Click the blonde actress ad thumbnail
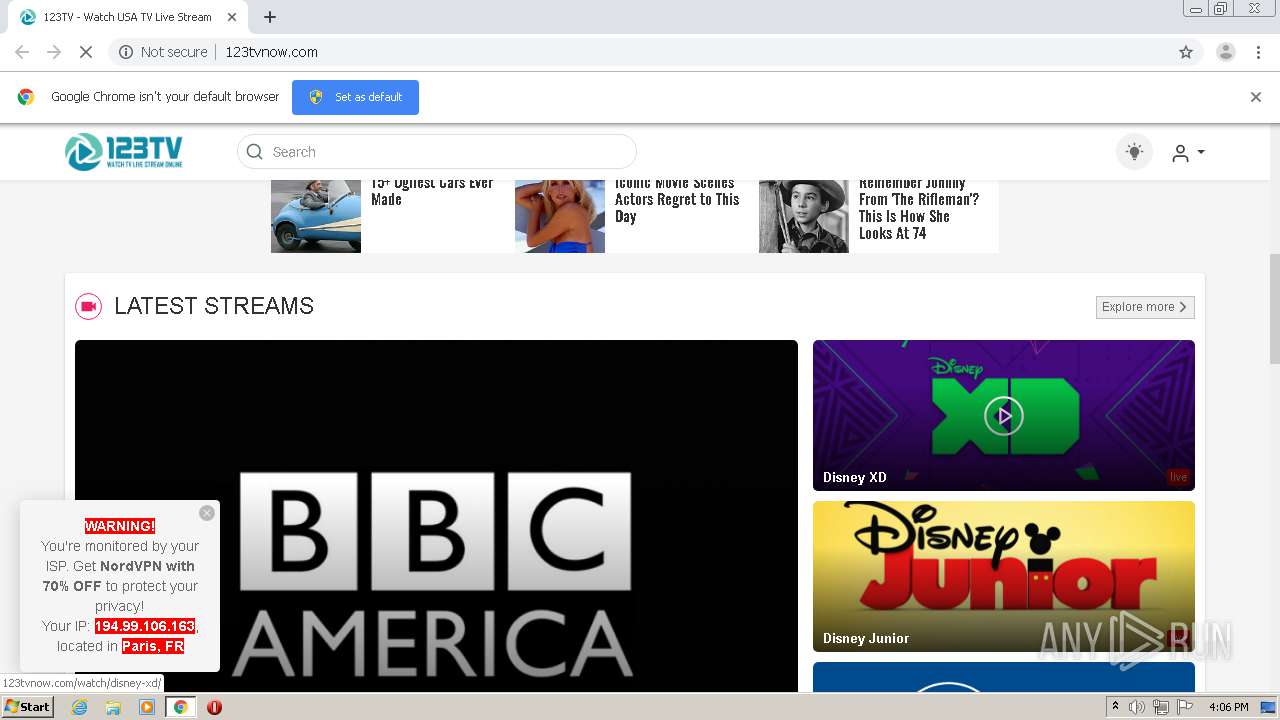 tap(560, 217)
